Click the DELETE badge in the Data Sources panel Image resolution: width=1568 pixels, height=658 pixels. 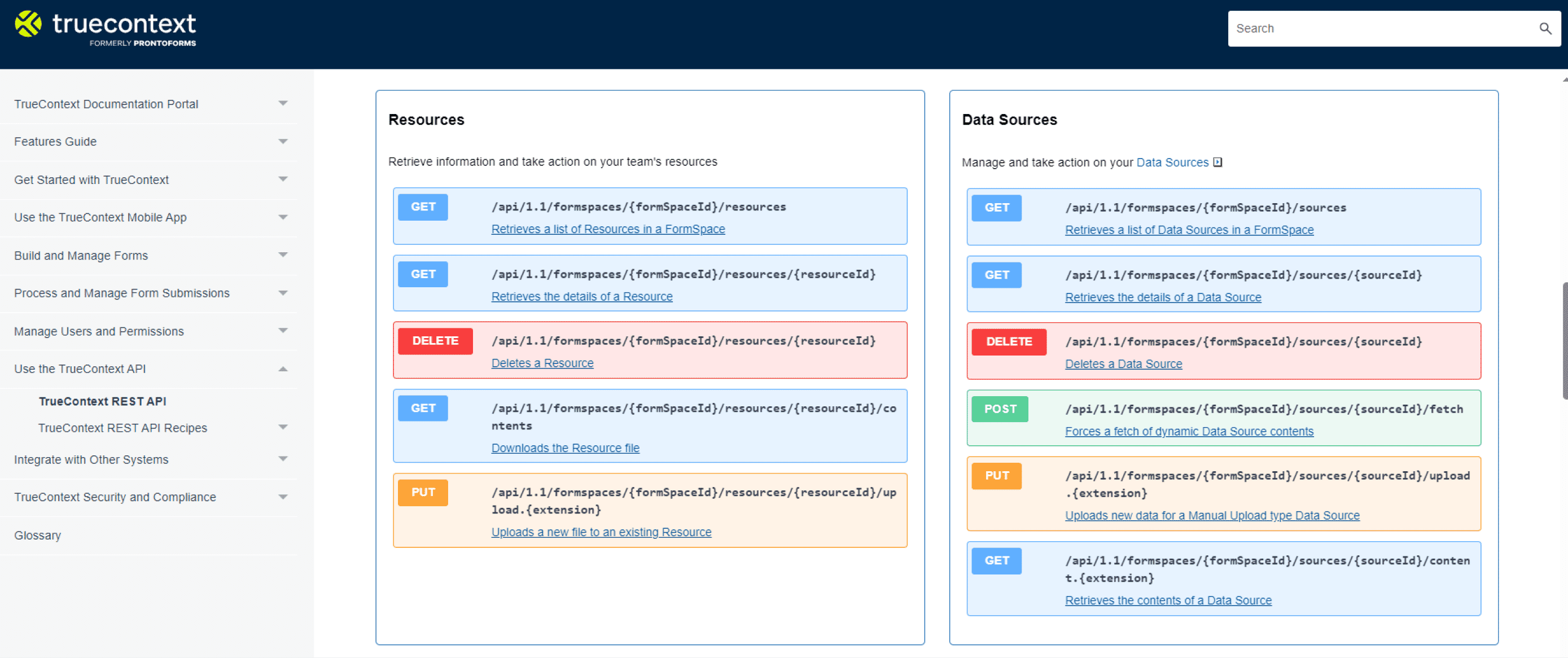pyautogui.click(x=1008, y=341)
